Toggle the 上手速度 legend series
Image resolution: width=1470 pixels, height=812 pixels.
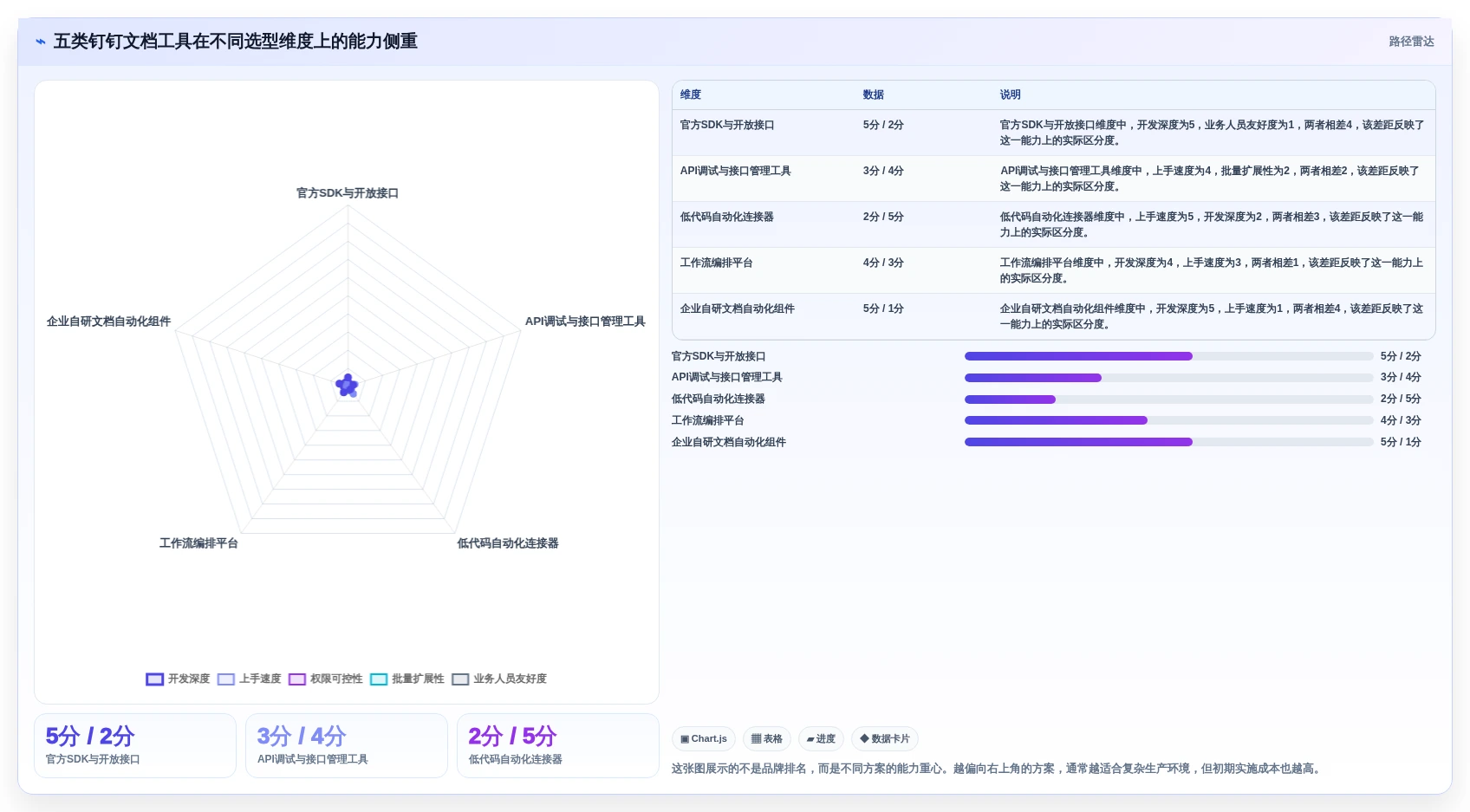(250, 679)
